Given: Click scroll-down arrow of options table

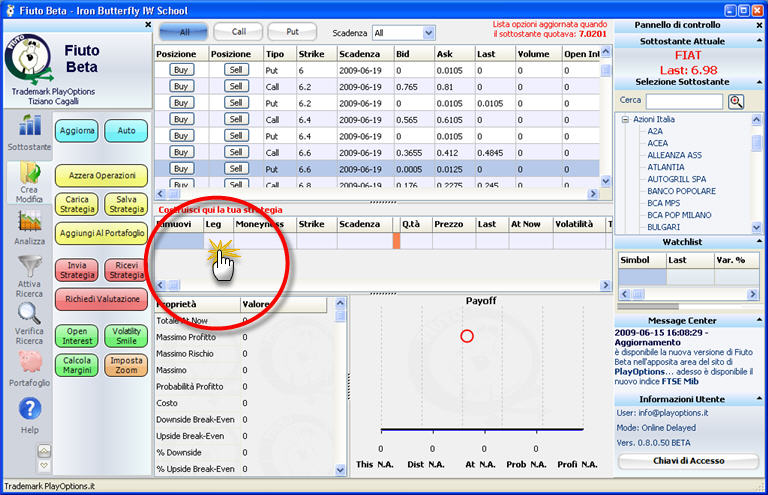Looking at the screenshot, I should pos(606,181).
